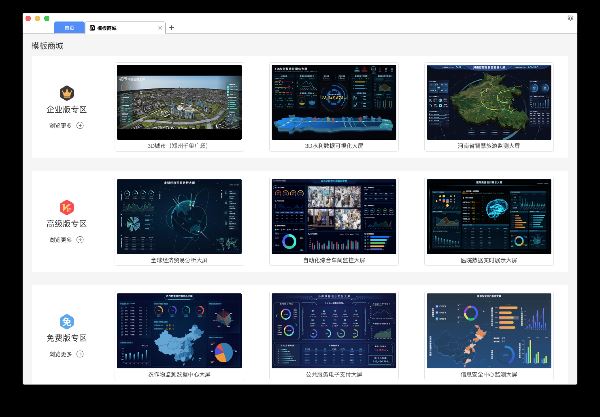Click the caption under the blue China map dashboard

point(179,375)
